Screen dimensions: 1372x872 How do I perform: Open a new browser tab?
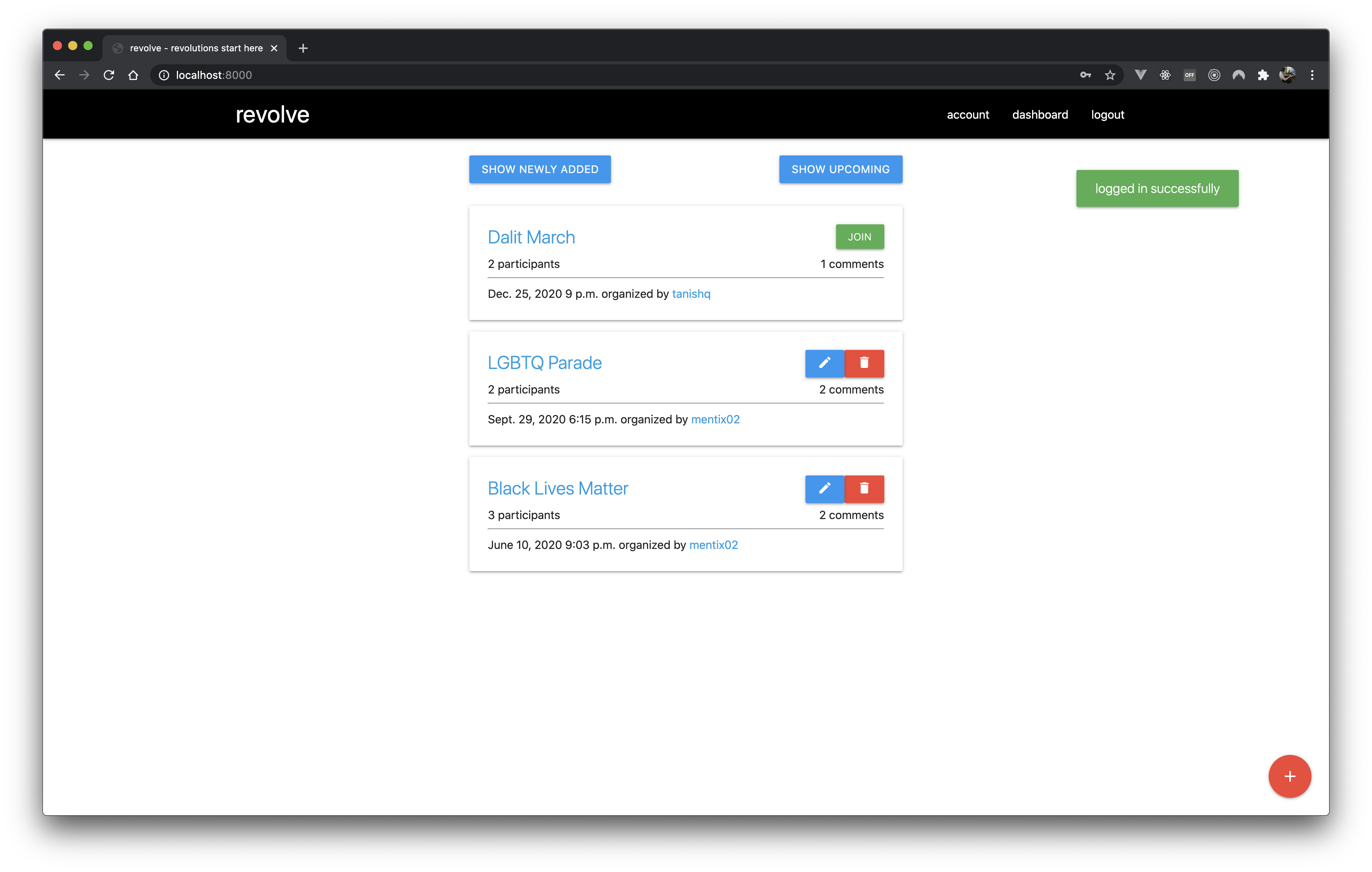[x=303, y=48]
